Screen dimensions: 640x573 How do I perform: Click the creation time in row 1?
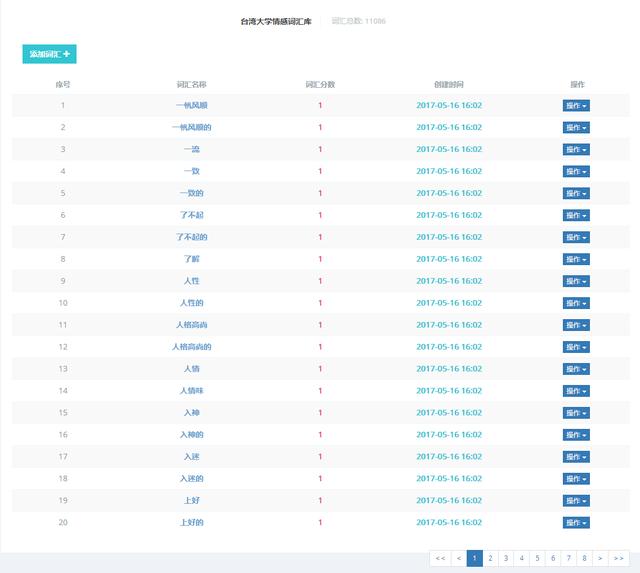click(449, 105)
